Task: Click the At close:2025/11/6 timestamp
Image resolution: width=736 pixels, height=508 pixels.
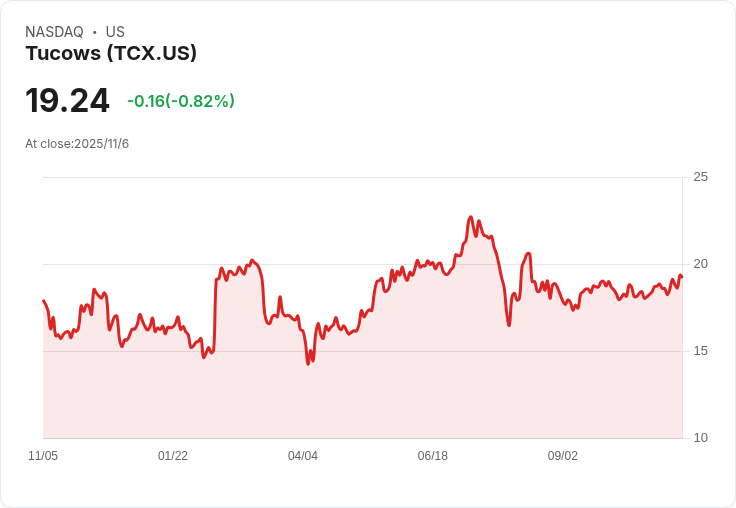Action: click(77, 144)
